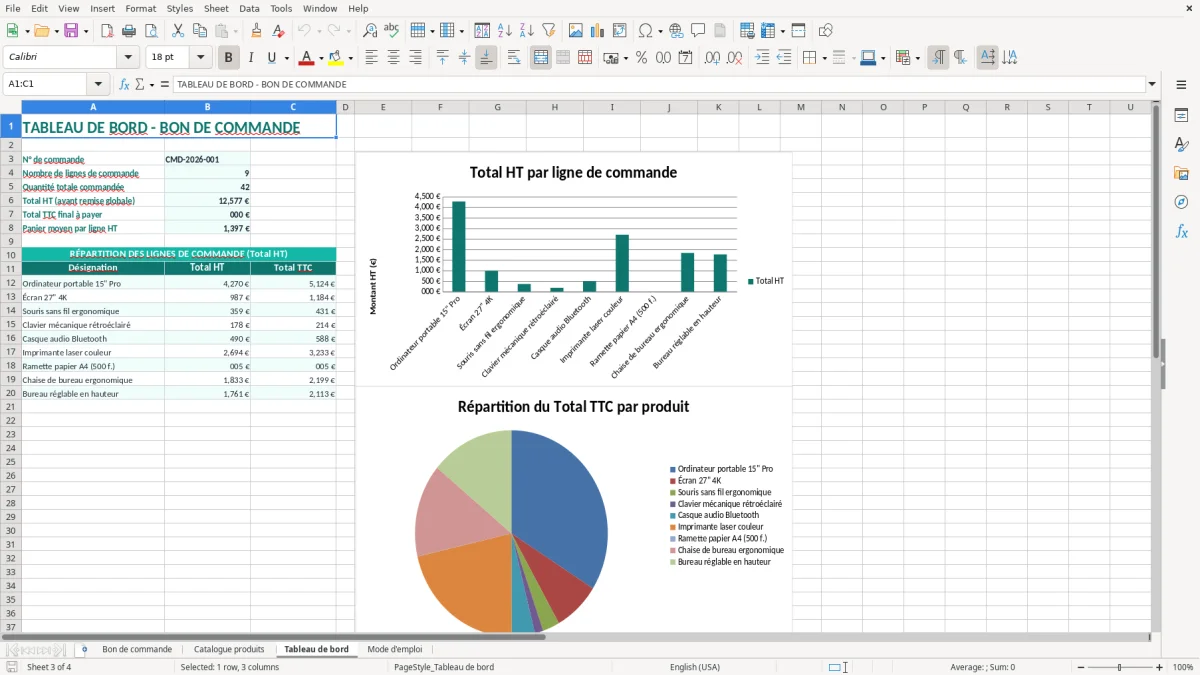The width and height of the screenshot is (1200, 675).
Task: Click the Sort Ascending icon
Action: [504, 31]
